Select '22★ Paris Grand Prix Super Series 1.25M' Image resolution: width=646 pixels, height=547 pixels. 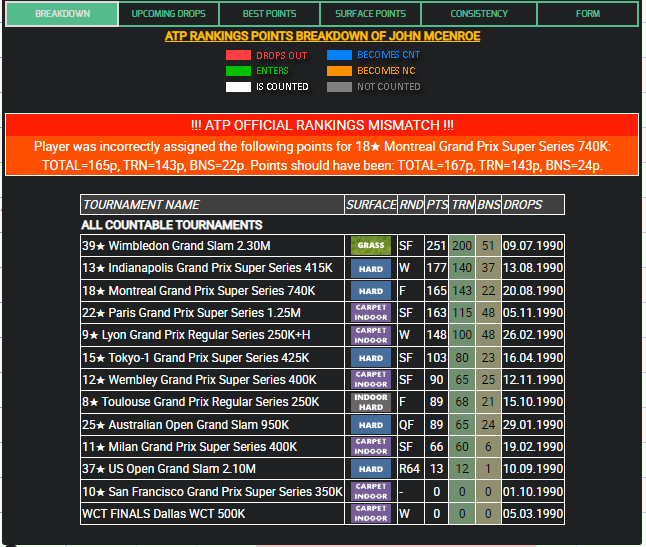(x=322, y=313)
